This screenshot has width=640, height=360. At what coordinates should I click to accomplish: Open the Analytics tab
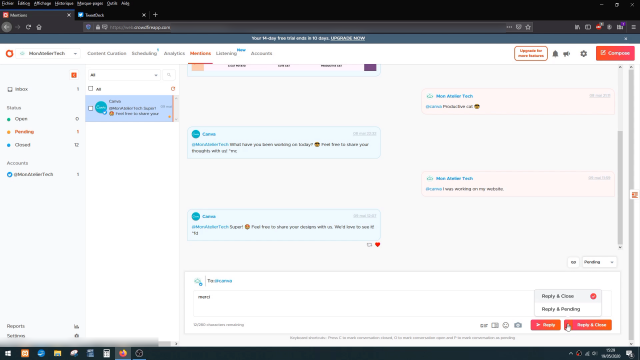pos(174,53)
